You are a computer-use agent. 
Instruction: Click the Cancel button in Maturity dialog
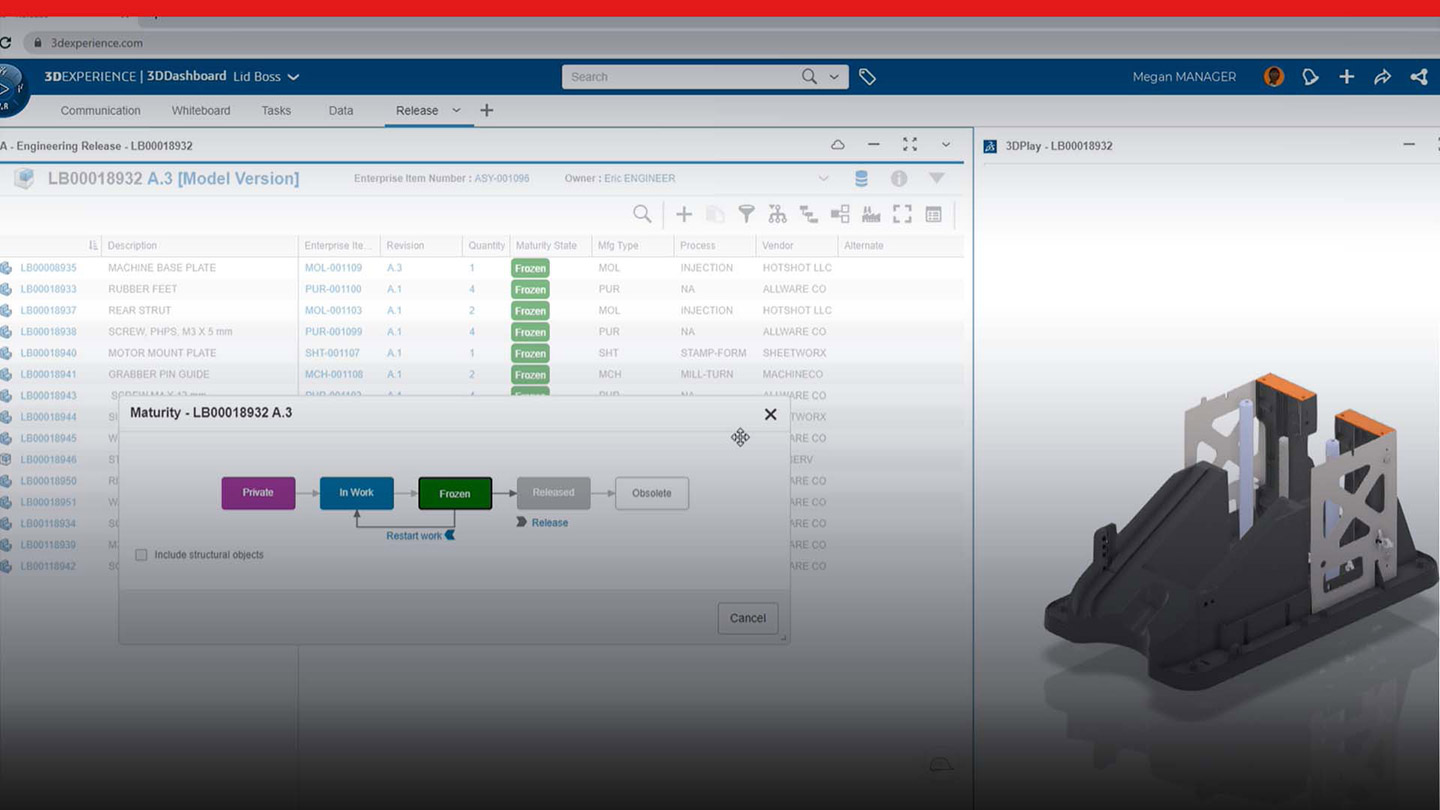tap(747, 618)
